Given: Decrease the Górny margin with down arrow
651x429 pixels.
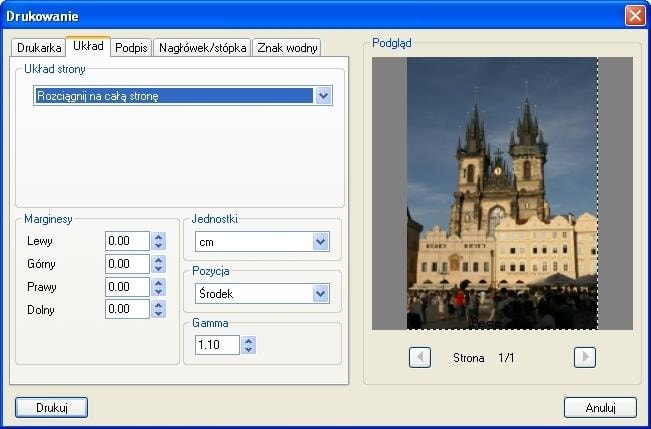Looking at the screenshot, I should [158, 268].
